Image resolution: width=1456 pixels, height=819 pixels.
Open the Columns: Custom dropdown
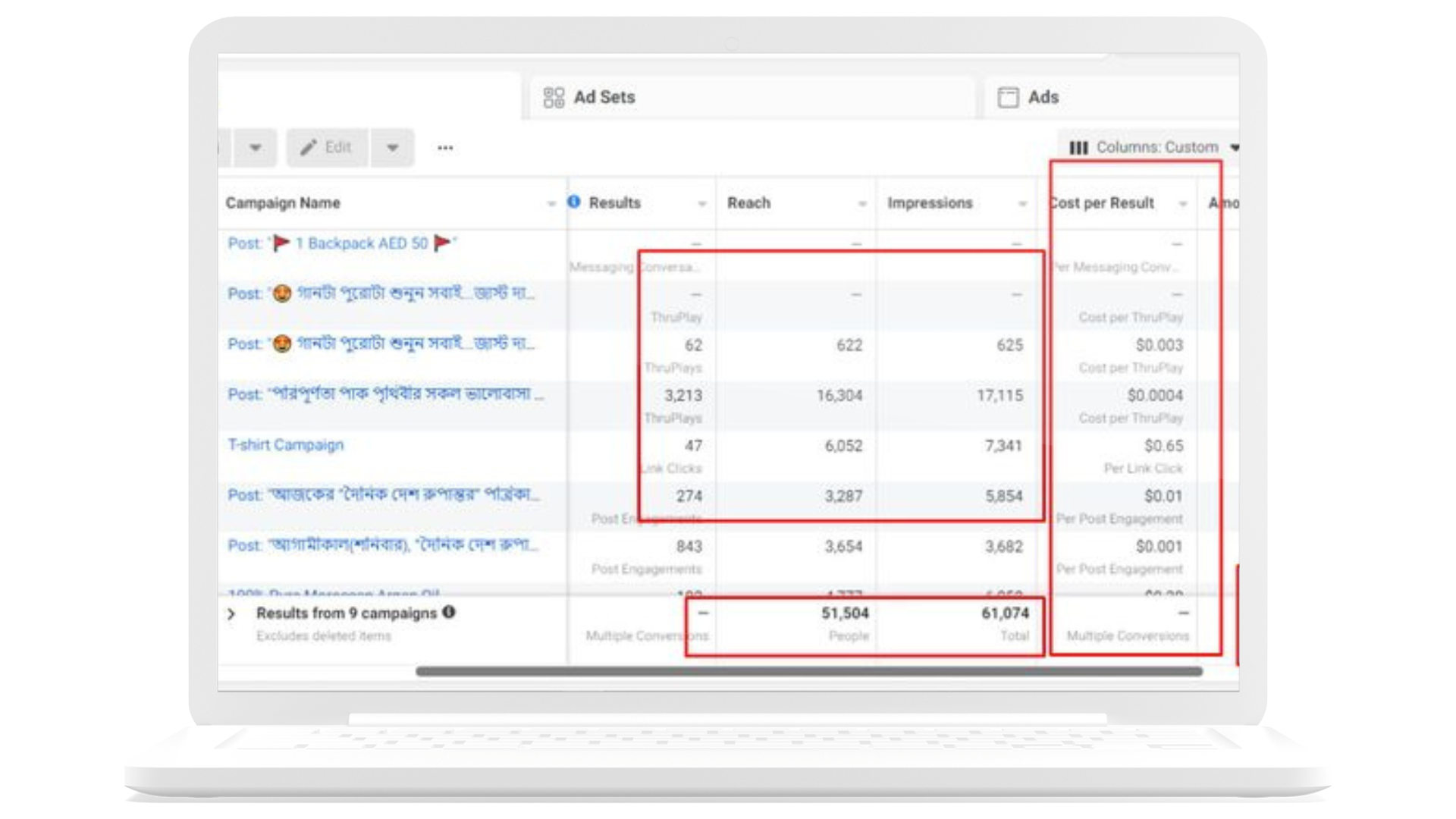(x=1156, y=147)
